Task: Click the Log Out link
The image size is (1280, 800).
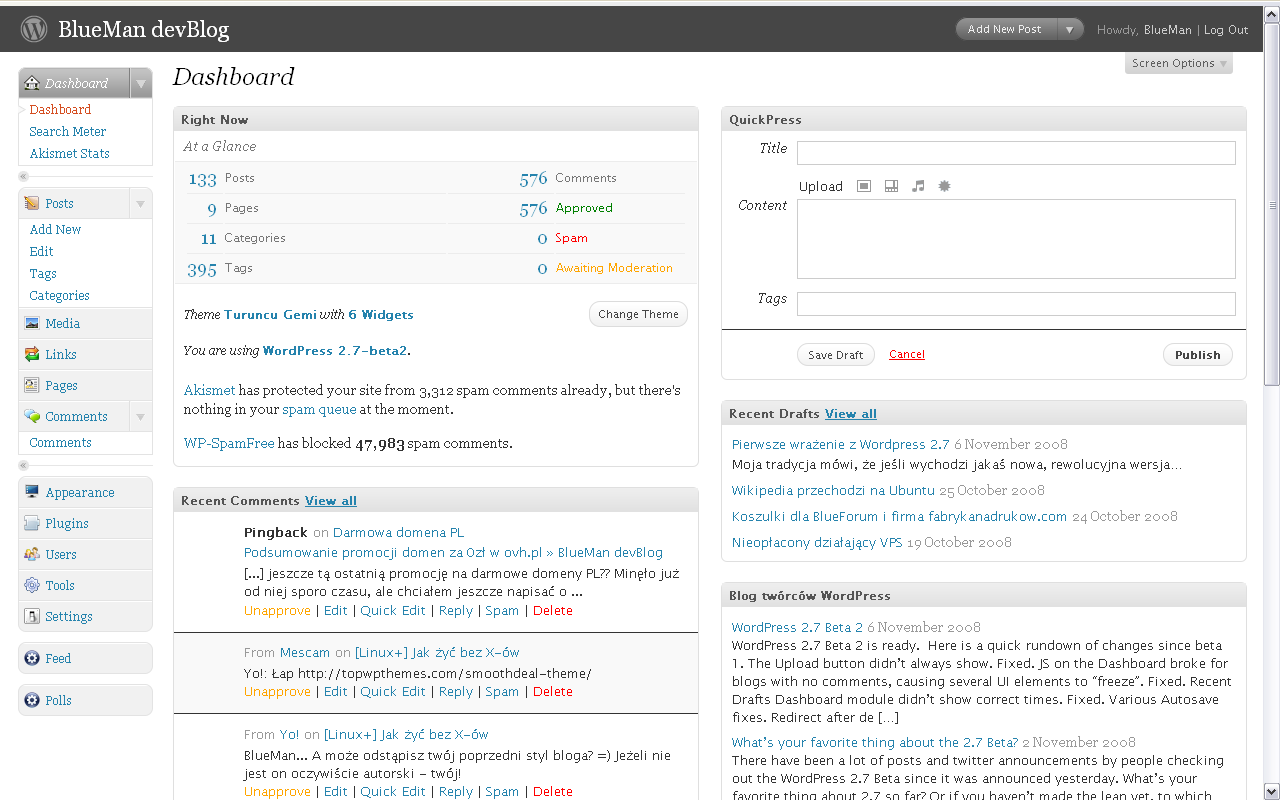Action: click(1226, 30)
